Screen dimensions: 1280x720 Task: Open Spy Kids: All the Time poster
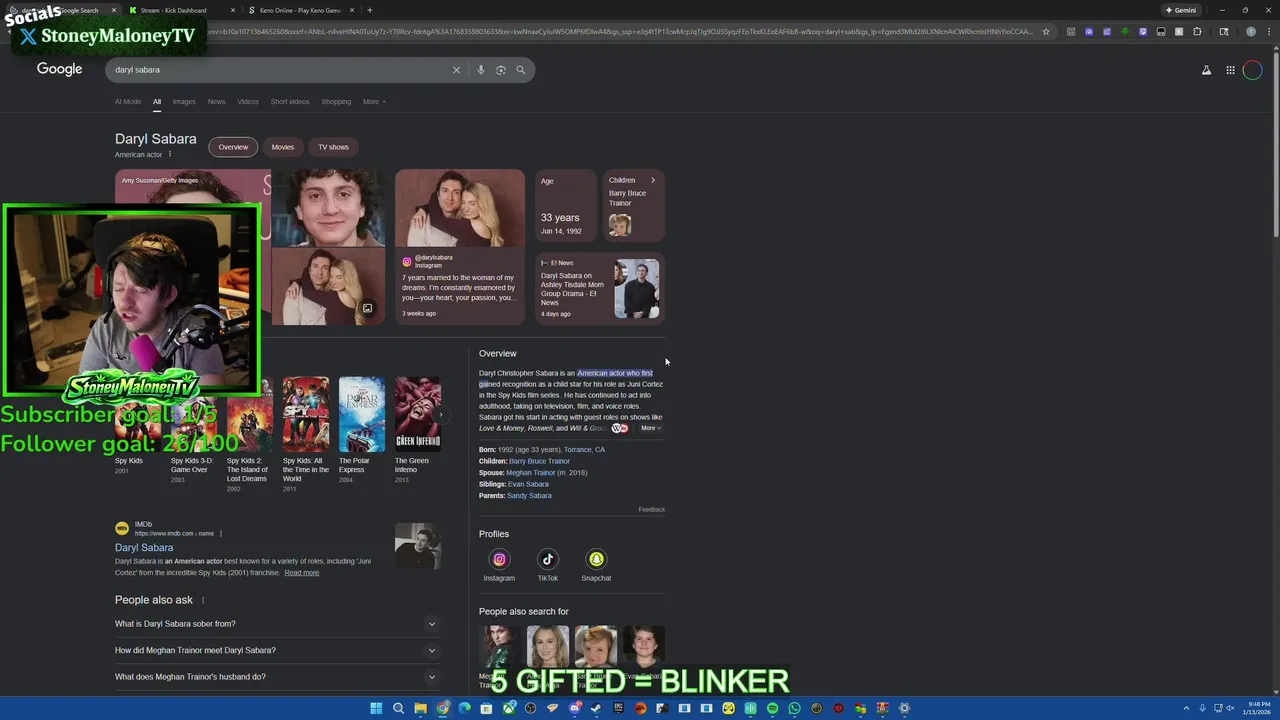click(x=305, y=414)
